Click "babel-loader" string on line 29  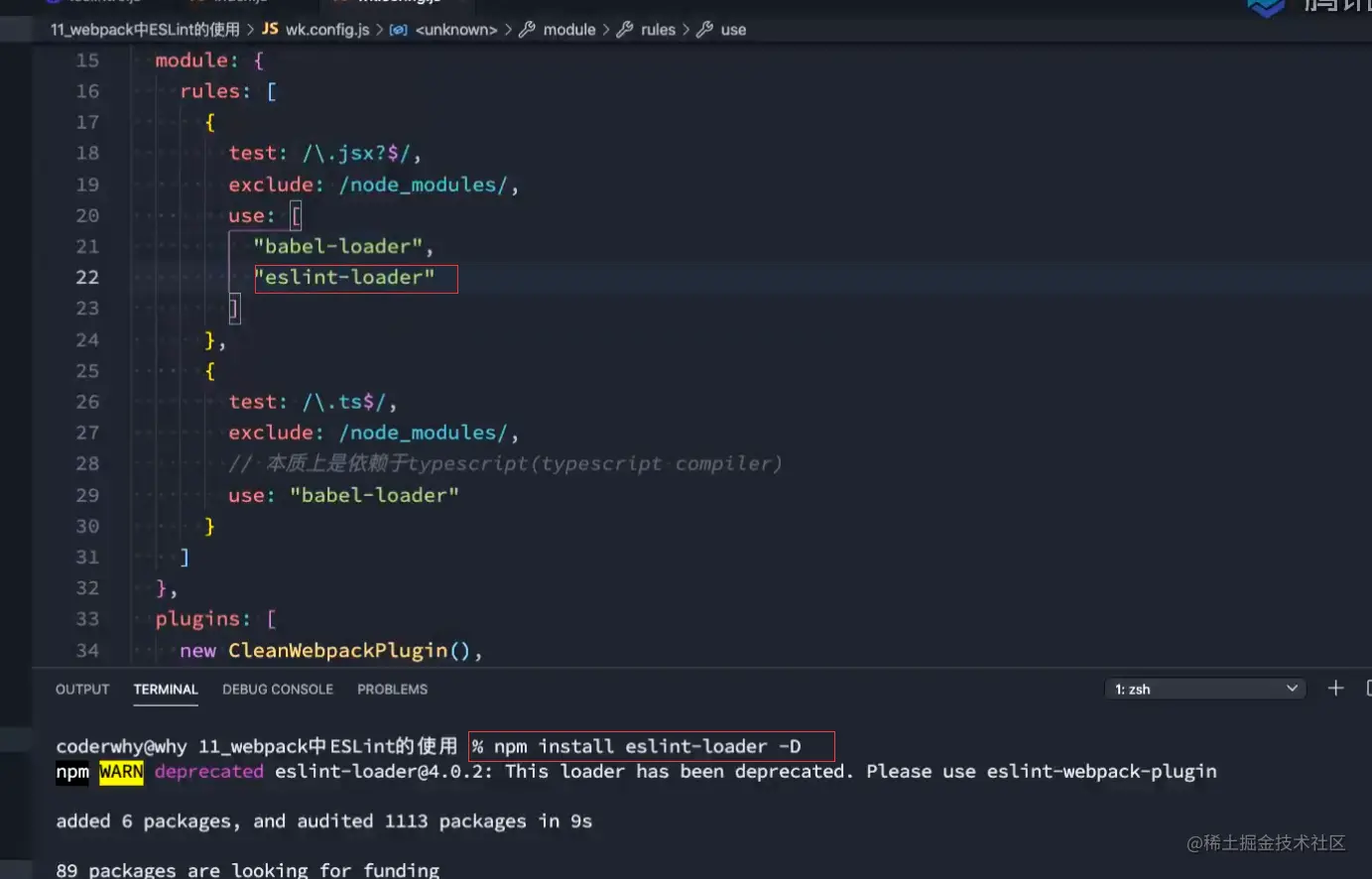374,495
